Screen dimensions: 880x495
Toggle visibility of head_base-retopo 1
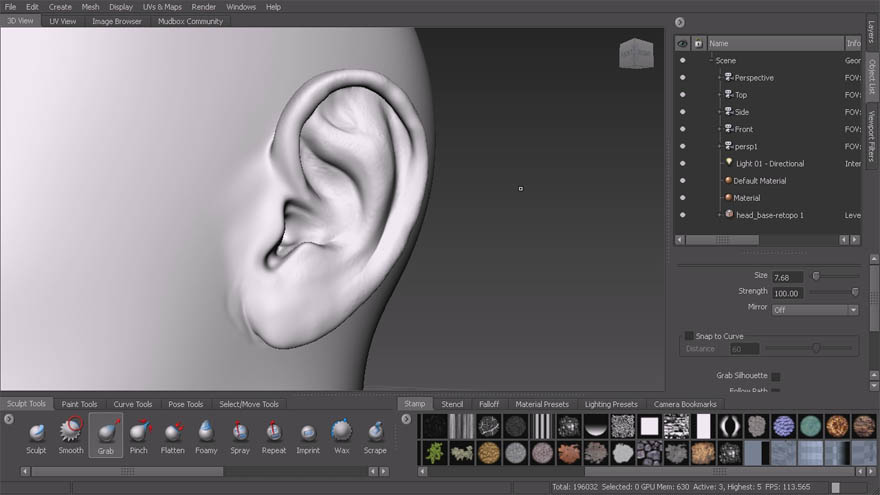[682, 214]
